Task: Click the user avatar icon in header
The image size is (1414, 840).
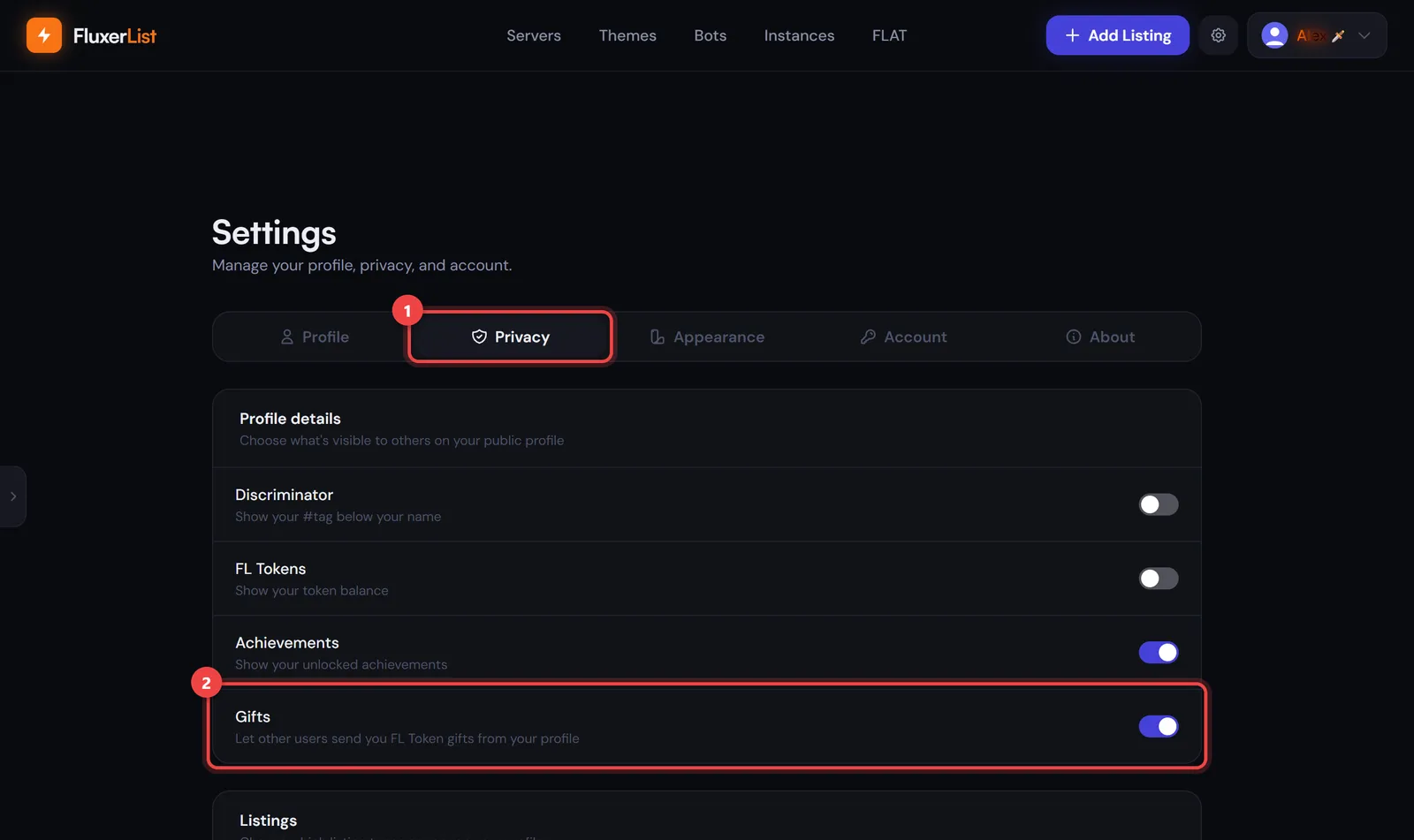Action: [x=1274, y=35]
